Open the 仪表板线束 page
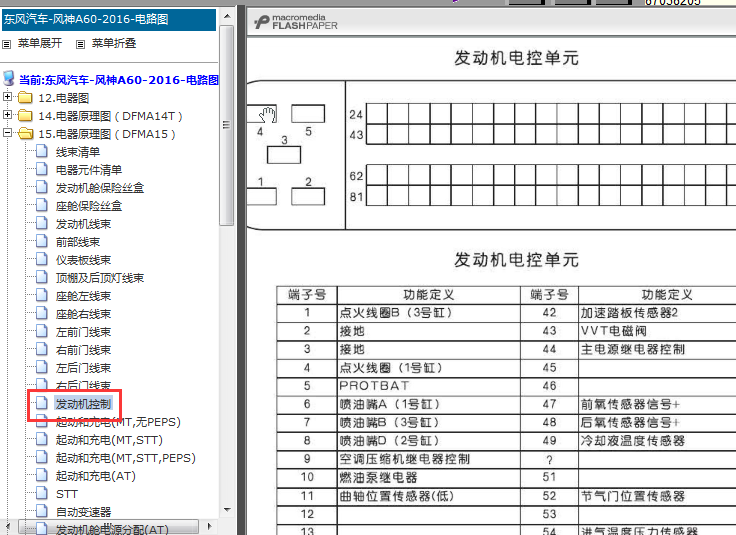736x535 pixels. point(83,260)
